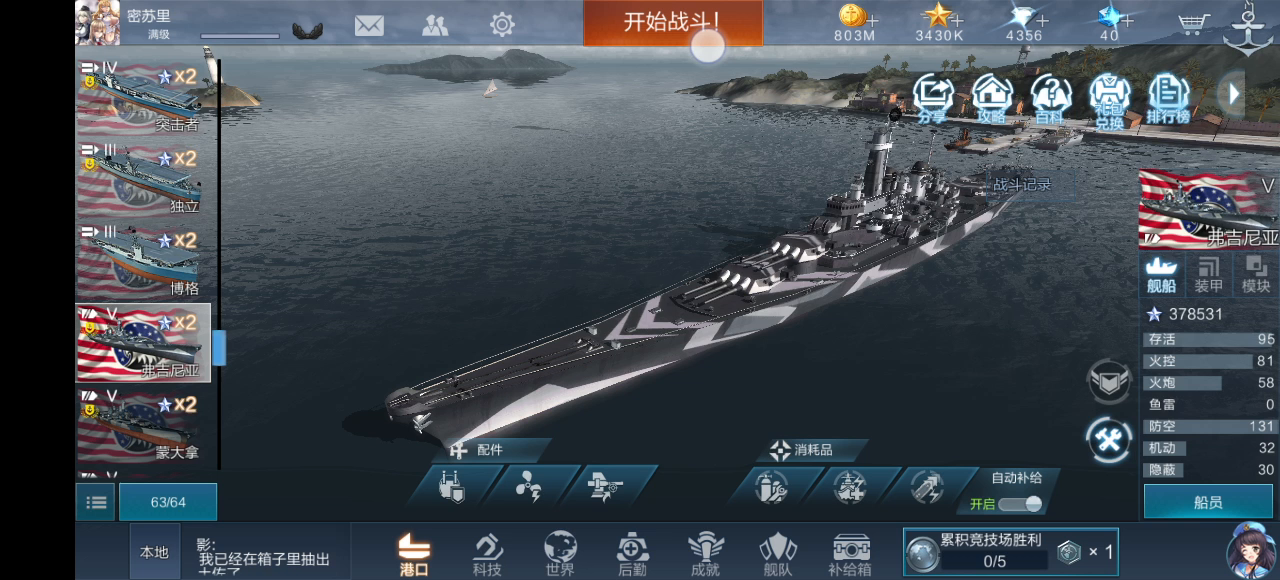Toggle the 自动补给 auto-supply switch
1280x580 pixels.
[1019, 504]
